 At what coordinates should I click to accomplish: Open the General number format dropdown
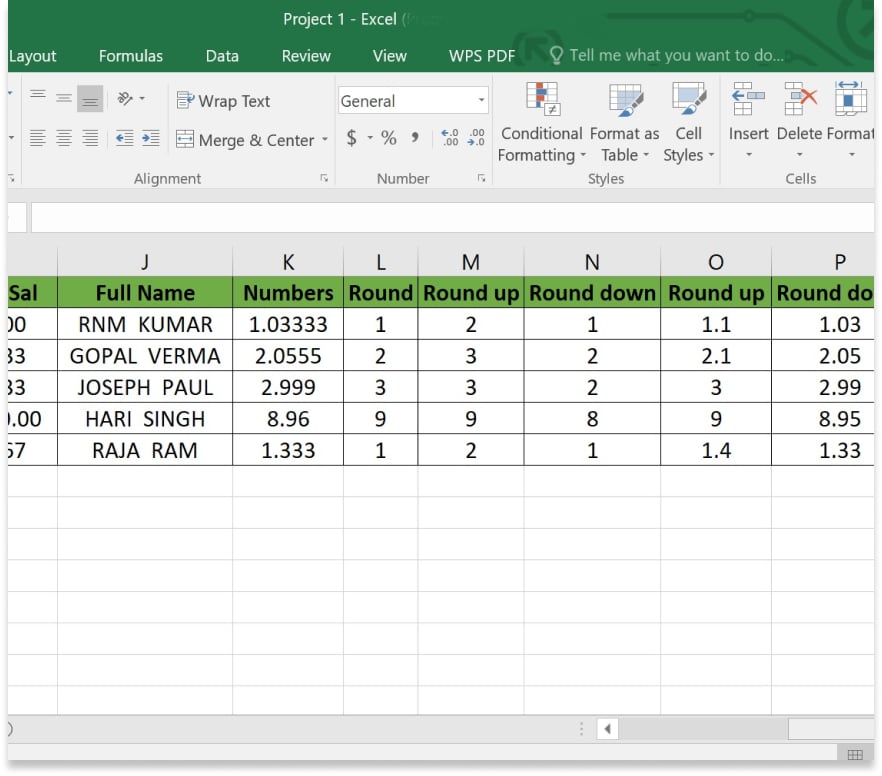point(481,101)
